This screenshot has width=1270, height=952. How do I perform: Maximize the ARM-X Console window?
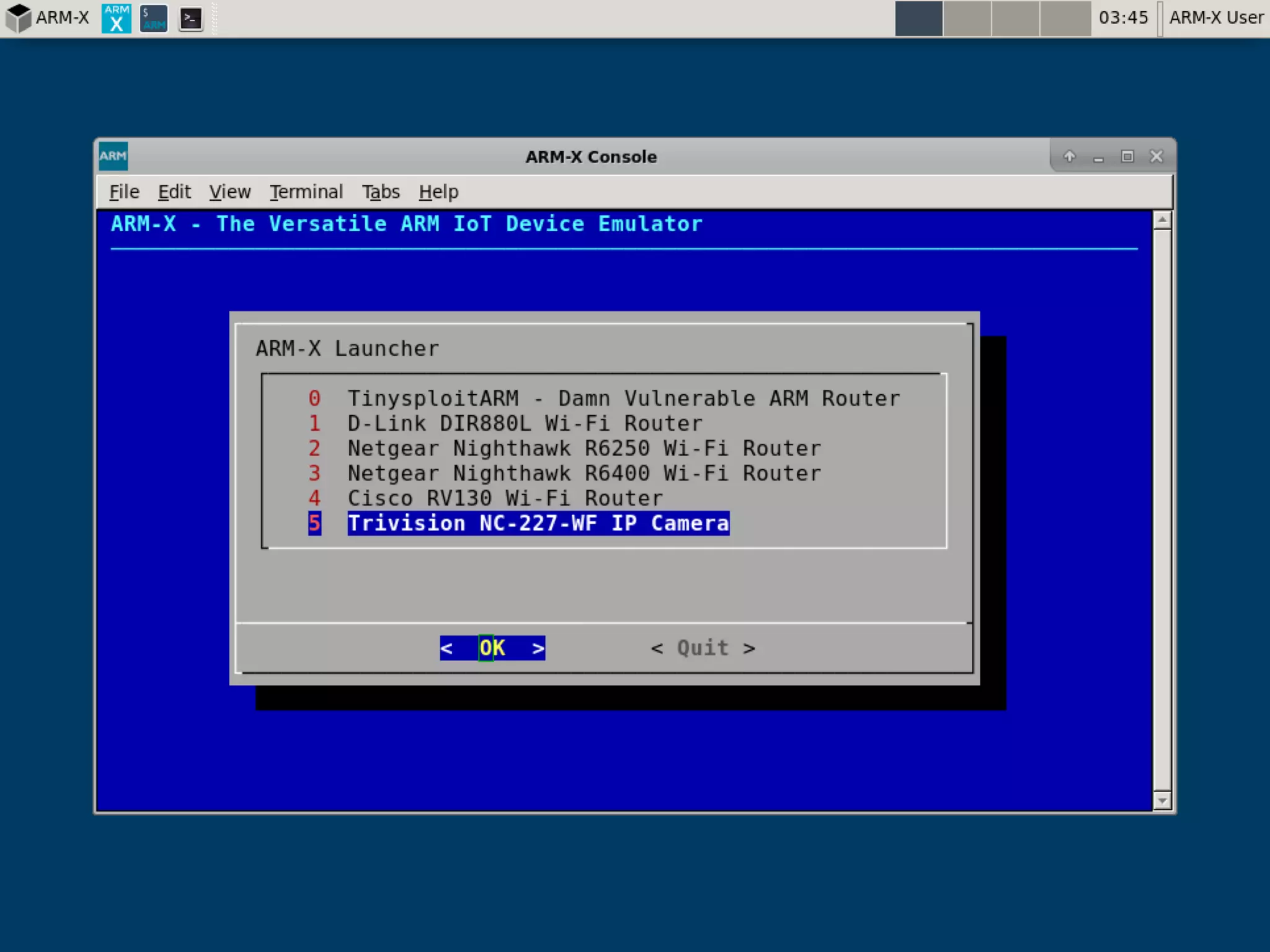(x=1127, y=156)
